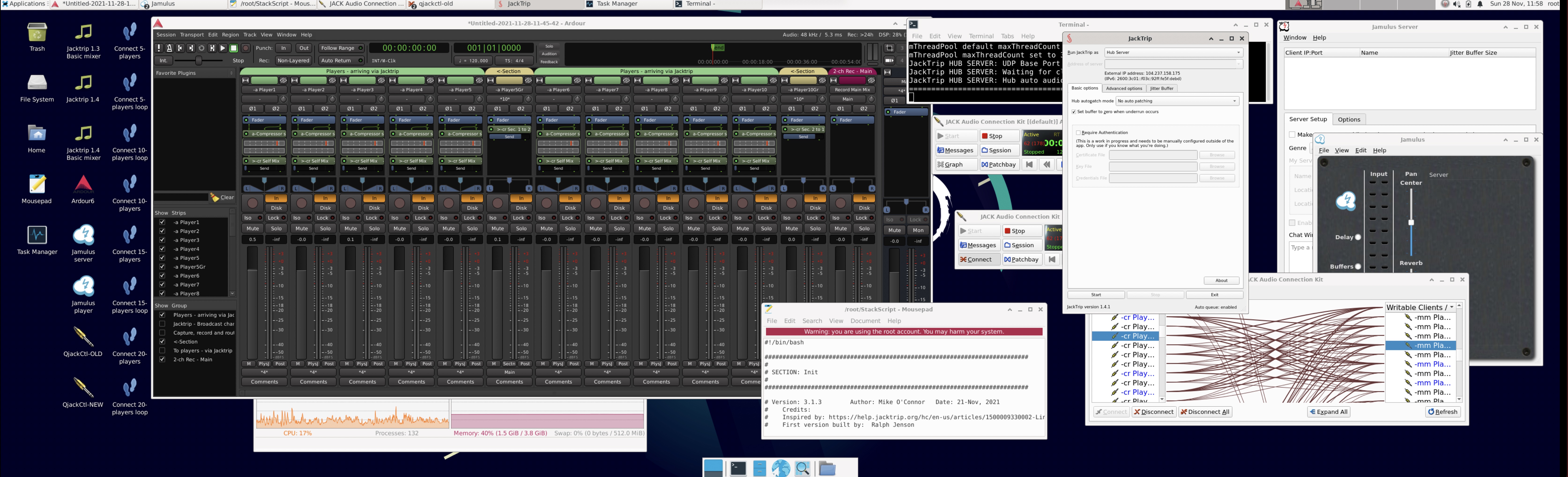Open Options tab in Jamulus Server

point(1349,119)
